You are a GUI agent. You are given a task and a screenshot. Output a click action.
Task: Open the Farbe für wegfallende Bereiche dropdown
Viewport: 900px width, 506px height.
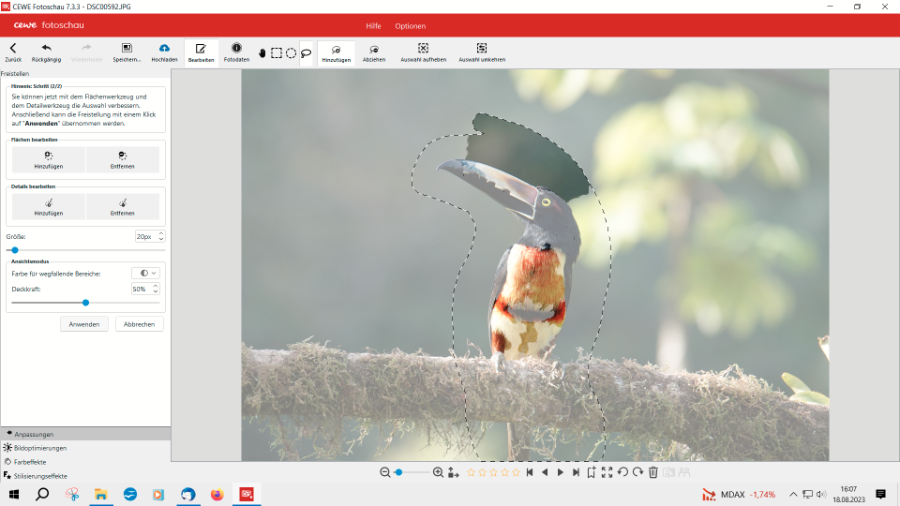coord(146,272)
